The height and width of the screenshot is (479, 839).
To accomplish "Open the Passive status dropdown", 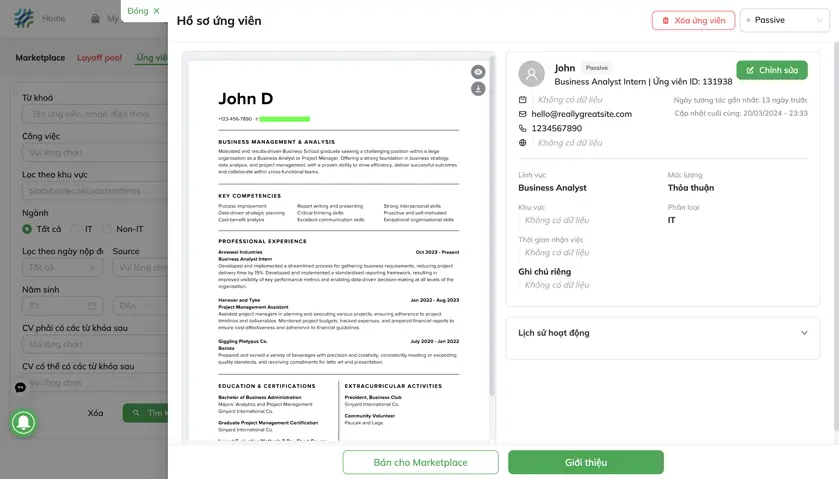I will click(784, 20).
